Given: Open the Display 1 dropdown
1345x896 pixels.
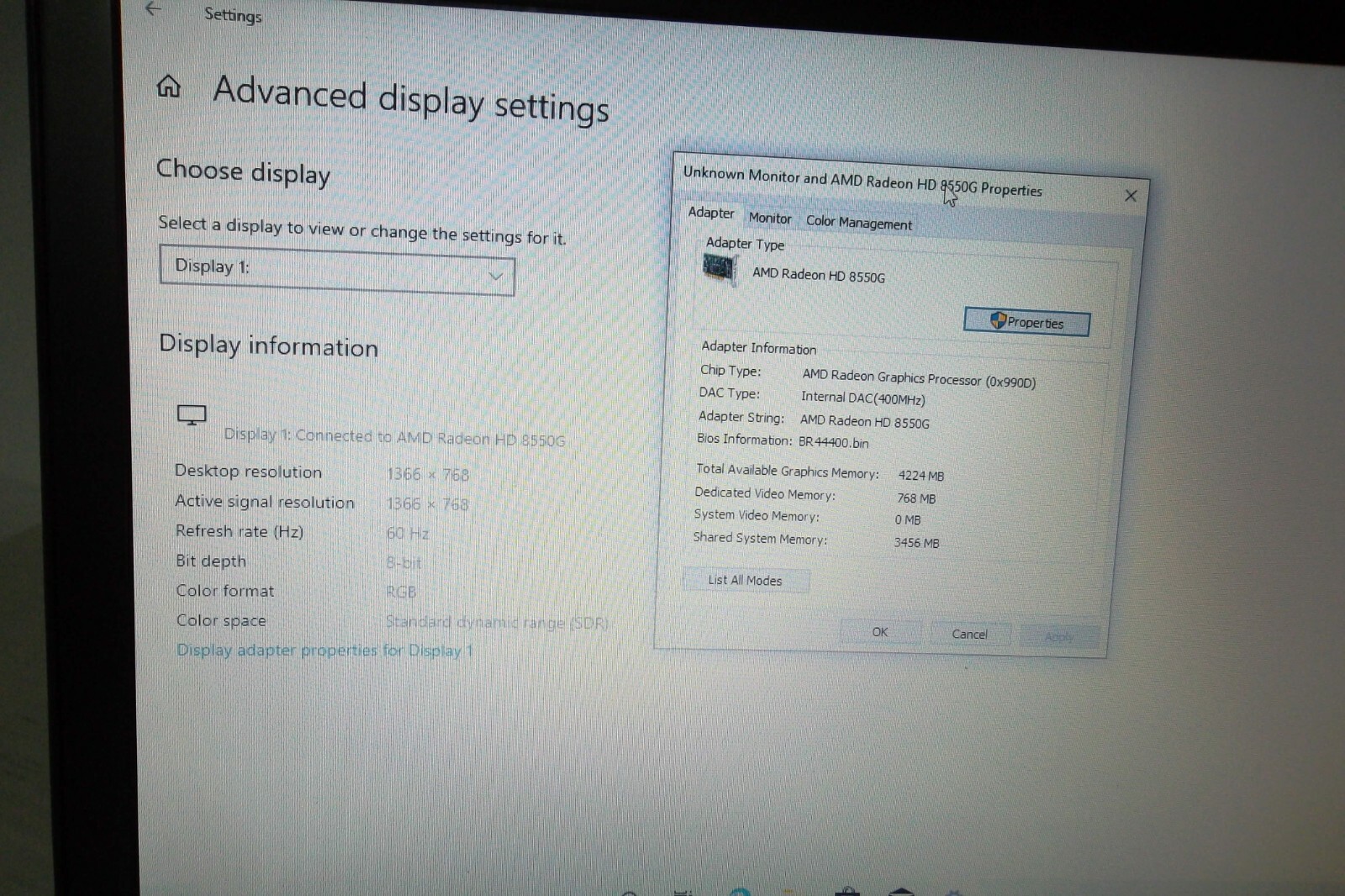Looking at the screenshot, I should tap(336, 271).
